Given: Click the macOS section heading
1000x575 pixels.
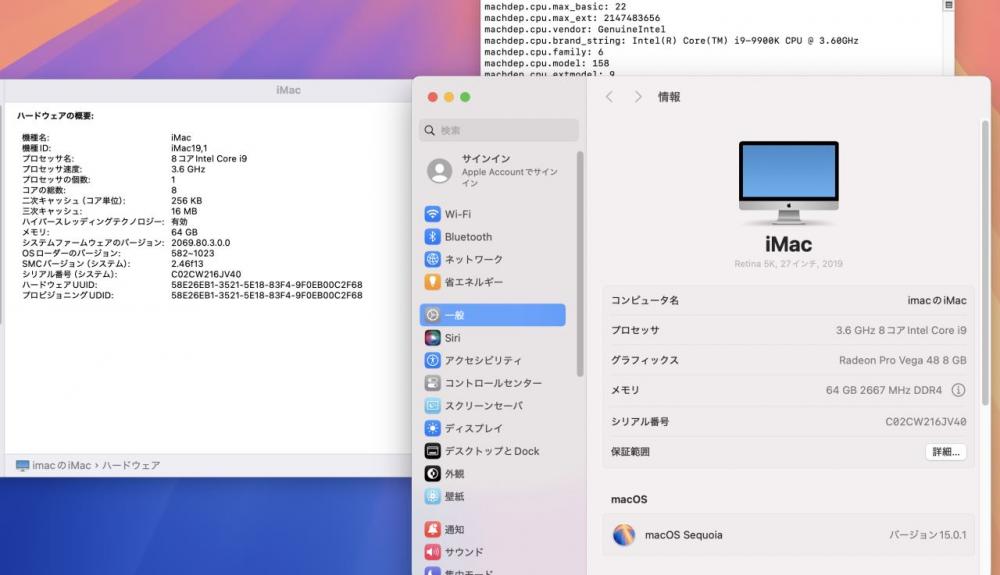Looking at the screenshot, I should pyautogui.click(x=629, y=499).
